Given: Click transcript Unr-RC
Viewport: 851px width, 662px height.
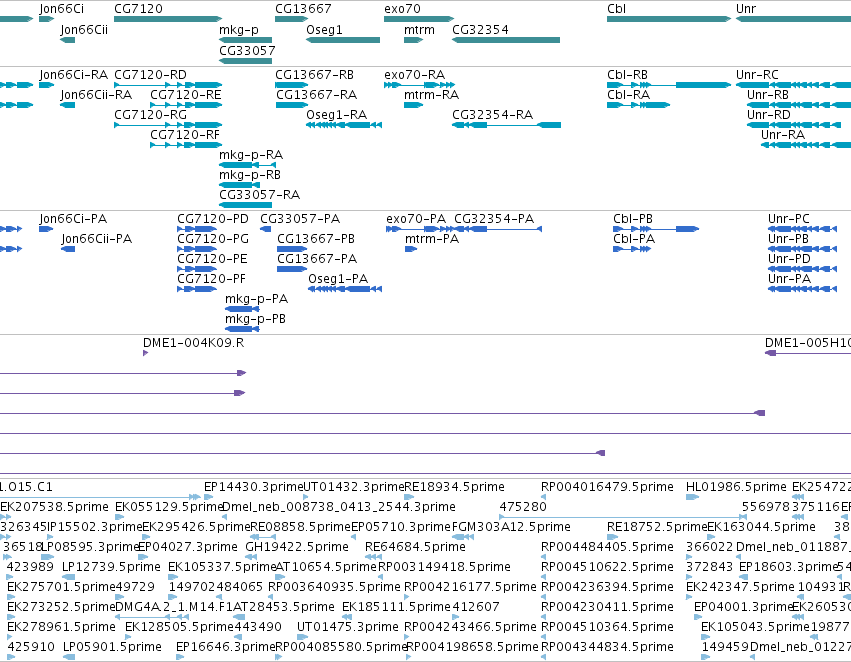Looking at the screenshot, I should (793, 85).
